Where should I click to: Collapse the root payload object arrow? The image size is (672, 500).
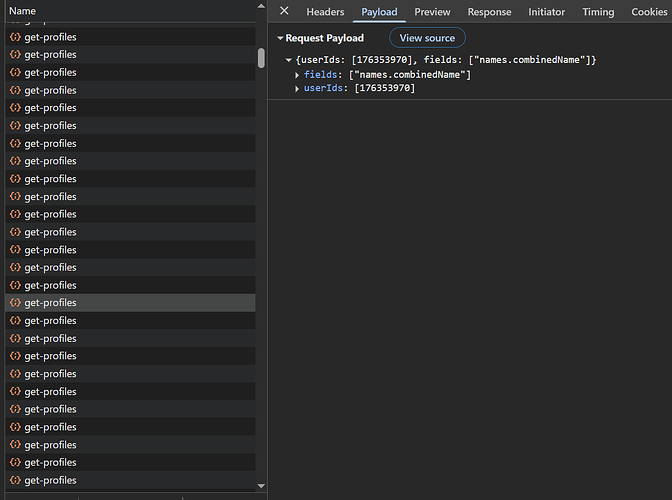(x=289, y=60)
